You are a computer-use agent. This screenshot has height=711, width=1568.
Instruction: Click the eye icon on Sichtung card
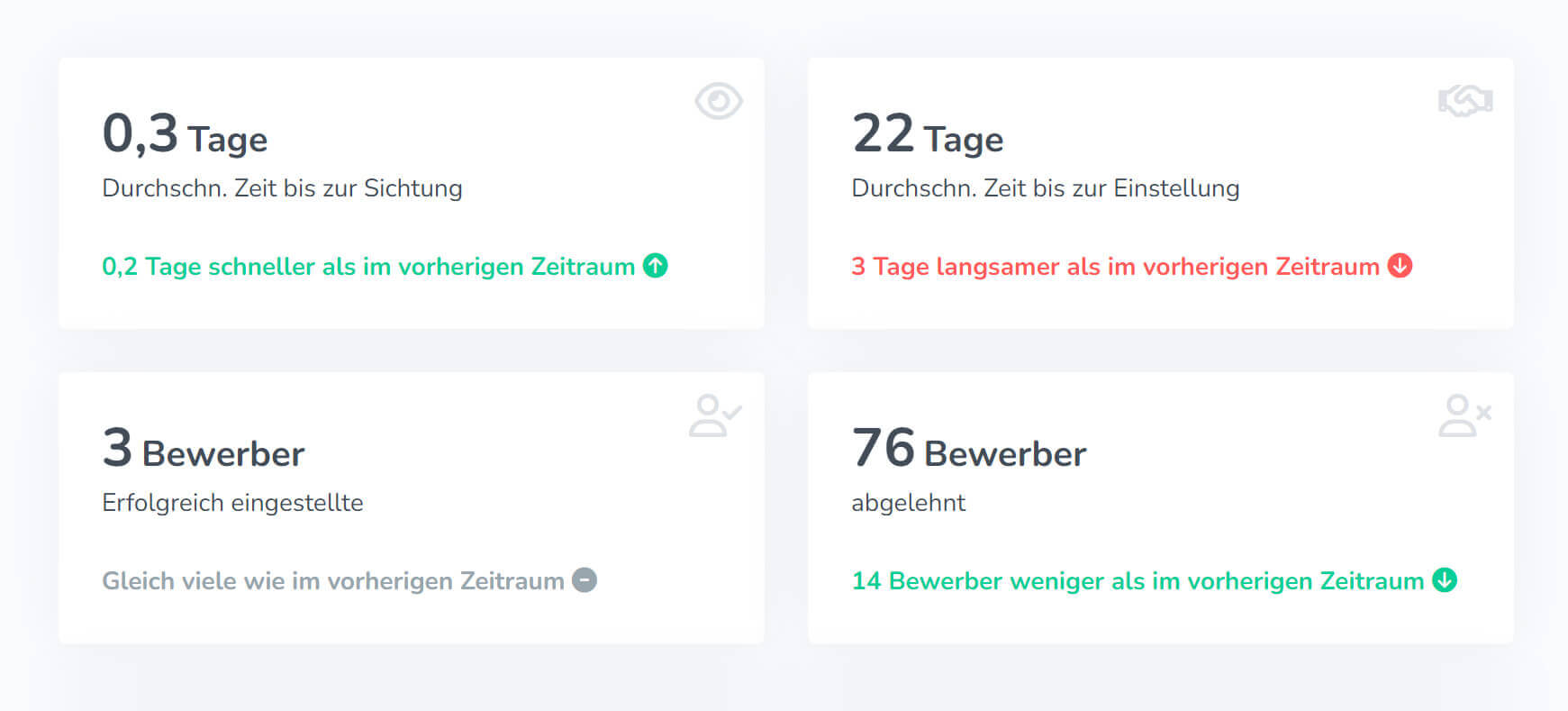click(x=718, y=101)
